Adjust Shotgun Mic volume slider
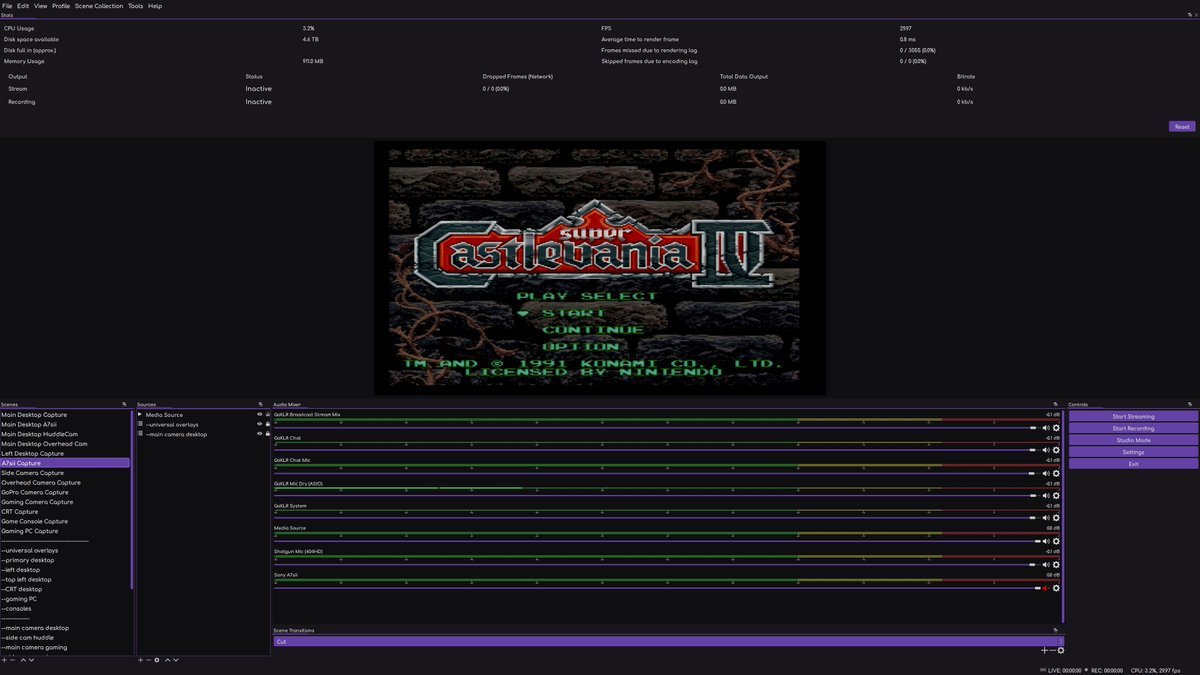1200x675 pixels. click(x=656, y=564)
